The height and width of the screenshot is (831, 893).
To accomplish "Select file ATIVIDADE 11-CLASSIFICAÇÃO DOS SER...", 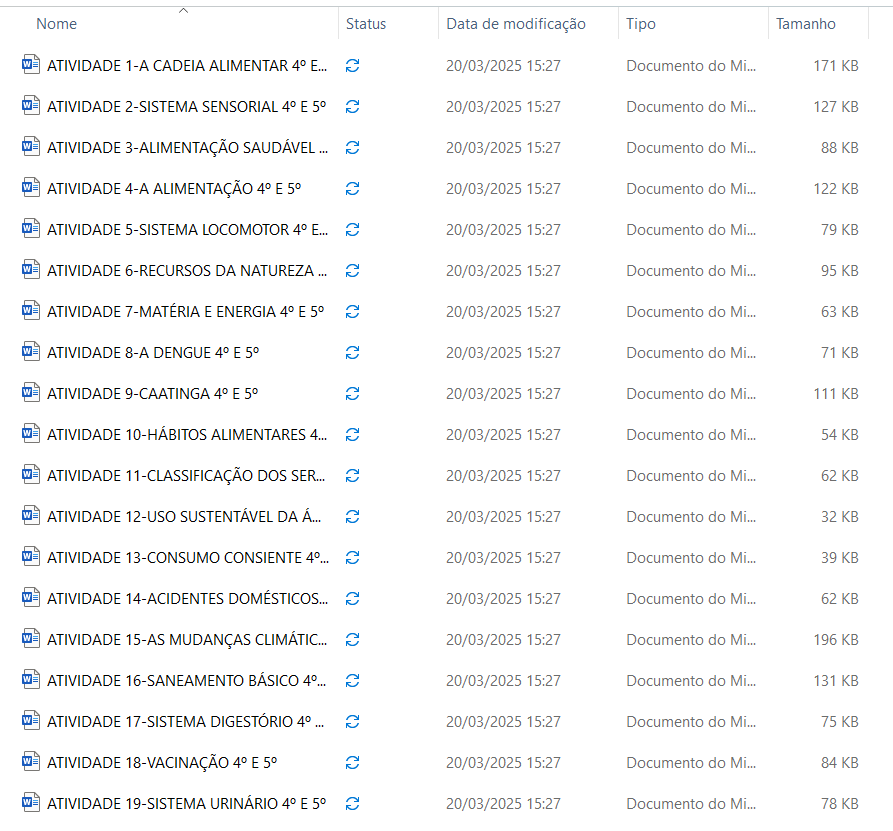I will pos(186,476).
